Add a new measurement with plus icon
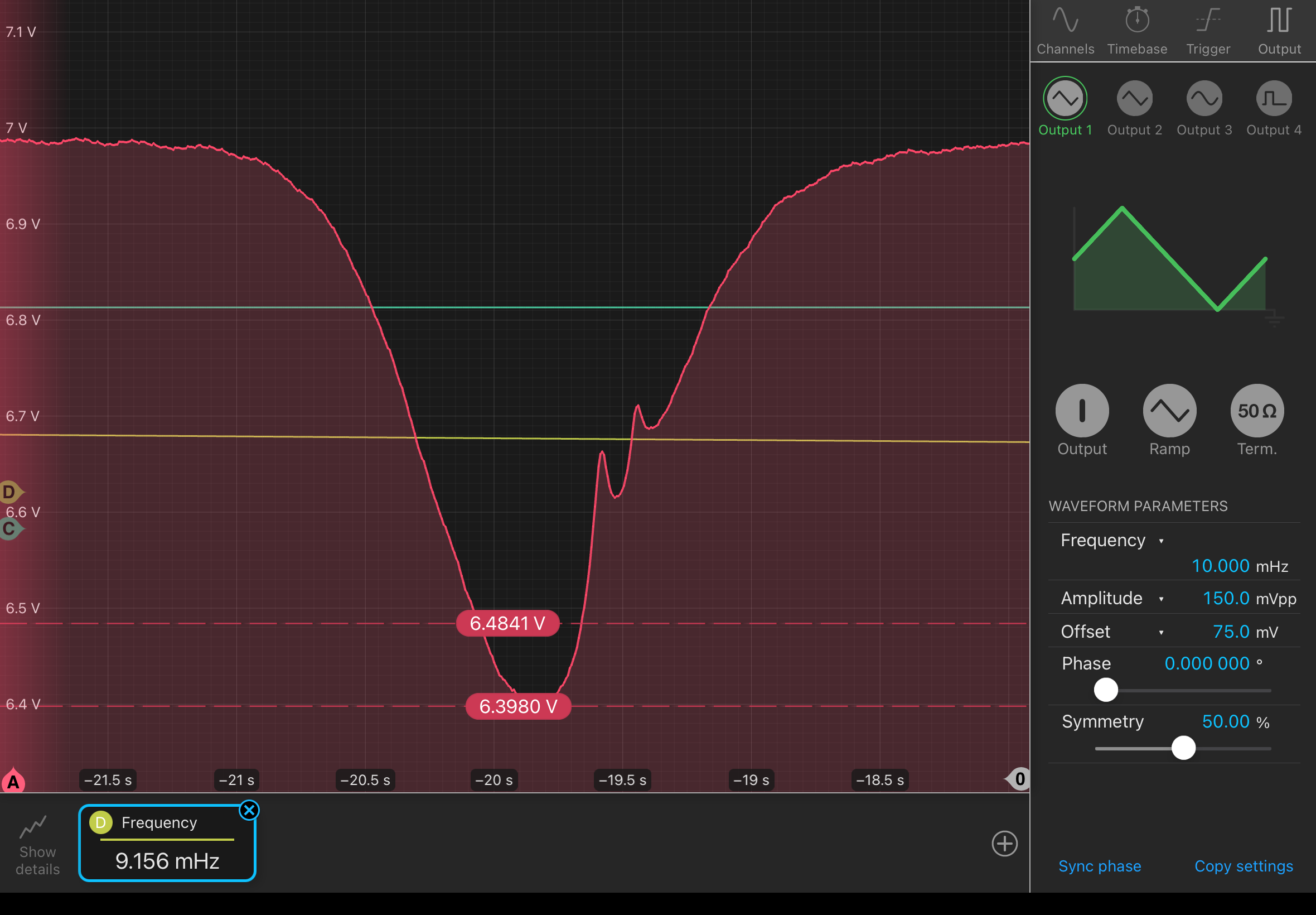This screenshot has height=915, width=1316. tap(1004, 844)
